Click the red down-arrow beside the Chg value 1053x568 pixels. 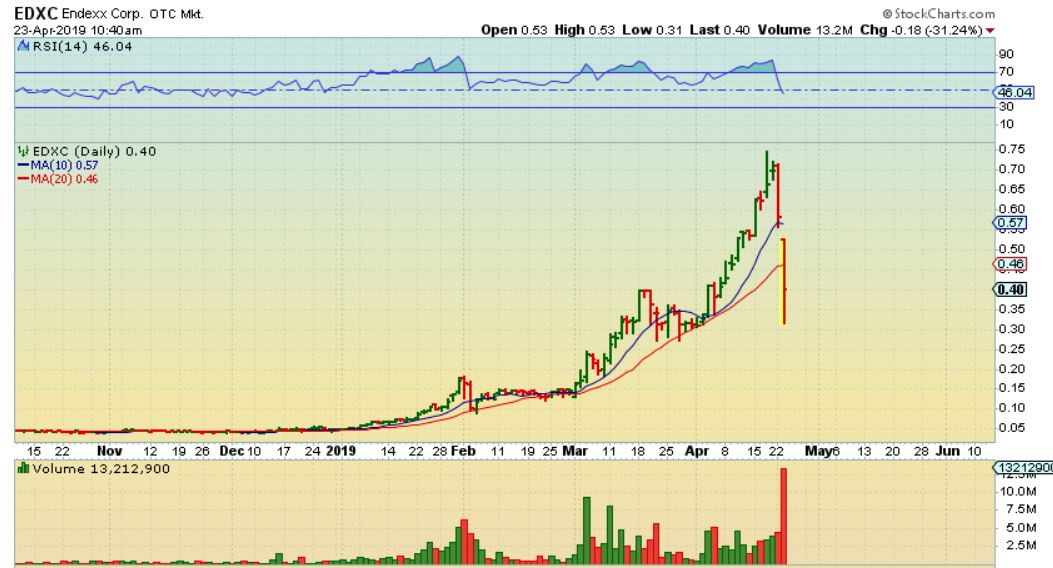990,31
